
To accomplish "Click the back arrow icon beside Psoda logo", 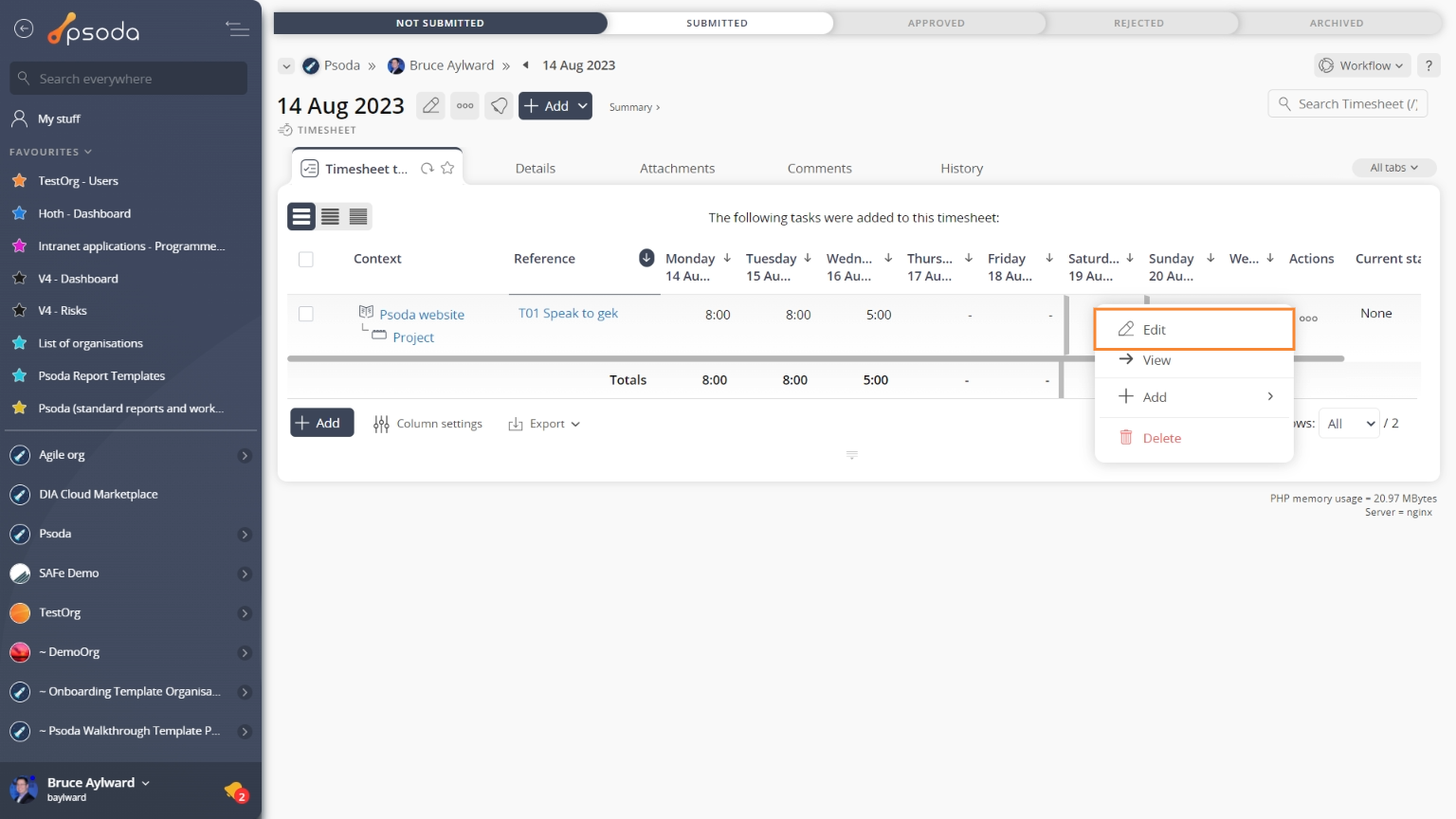I will tap(24, 29).
